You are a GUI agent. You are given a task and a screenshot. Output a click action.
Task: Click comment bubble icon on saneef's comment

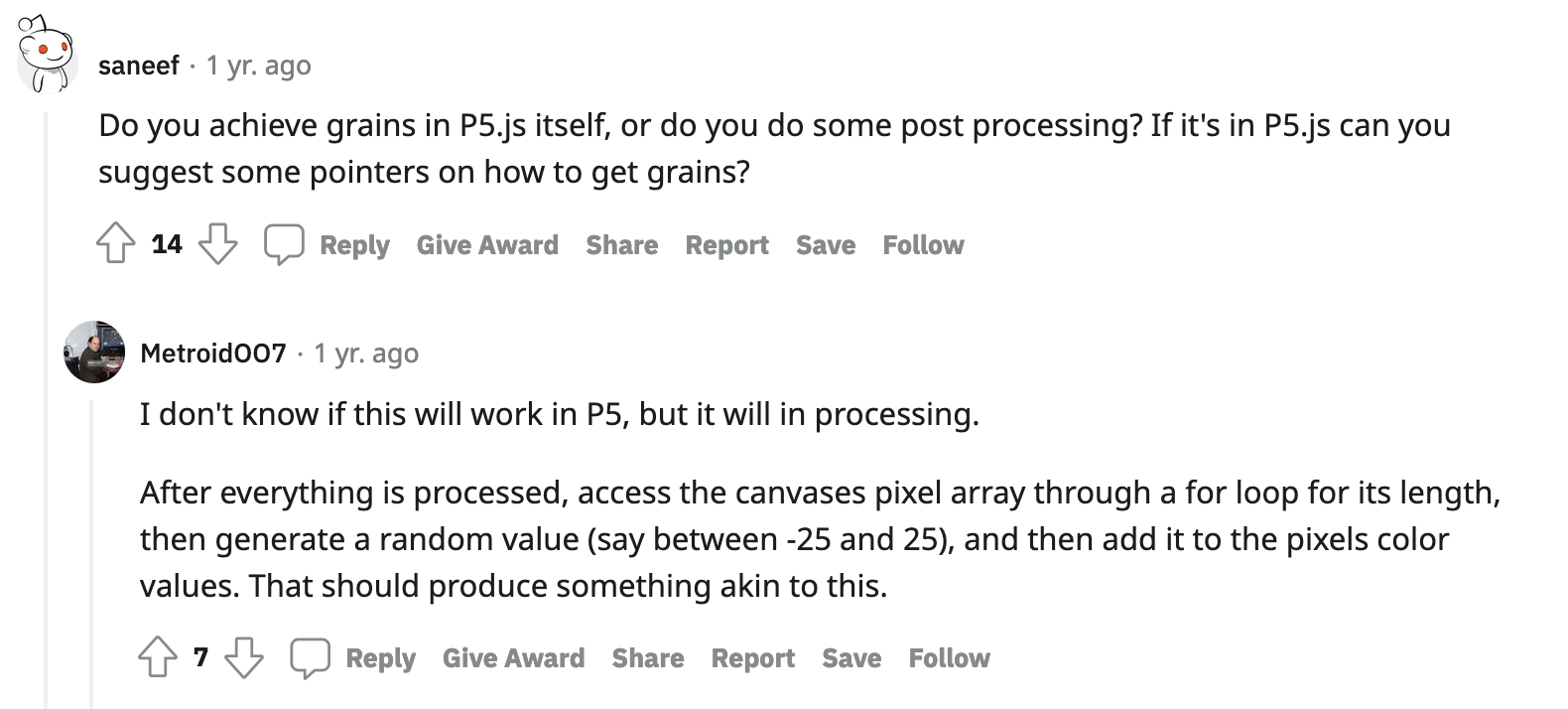click(284, 244)
